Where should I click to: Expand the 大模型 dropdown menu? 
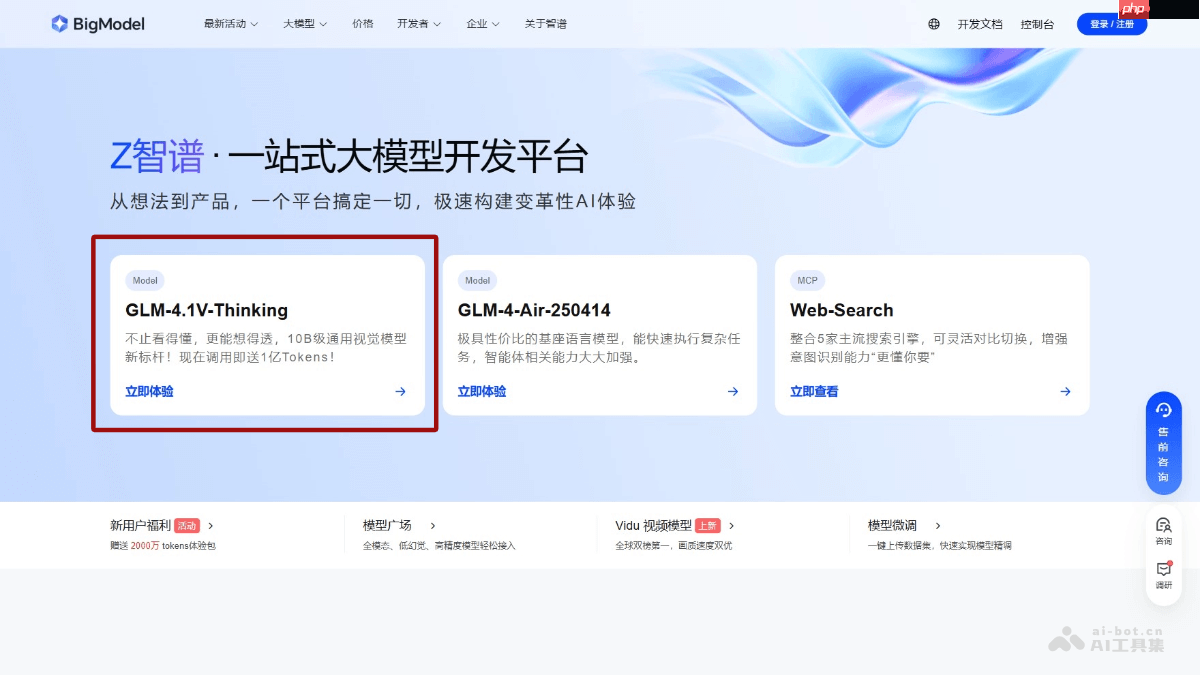pyautogui.click(x=305, y=24)
